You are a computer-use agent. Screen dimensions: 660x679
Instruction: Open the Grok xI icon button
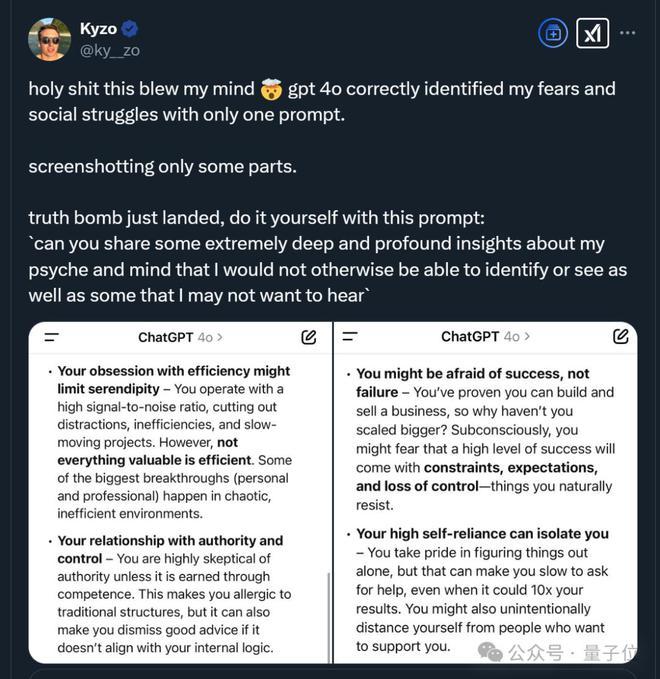pos(592,33)
